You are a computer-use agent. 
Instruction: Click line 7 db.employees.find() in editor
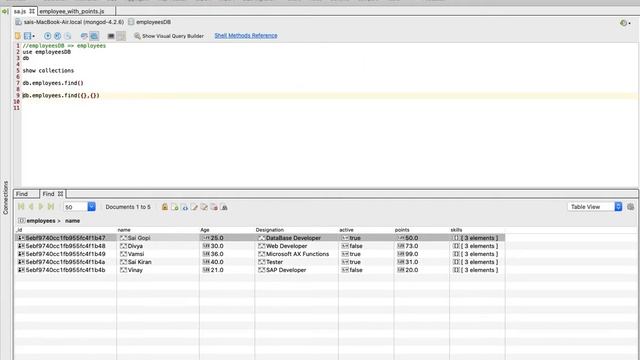click(53, 83)
